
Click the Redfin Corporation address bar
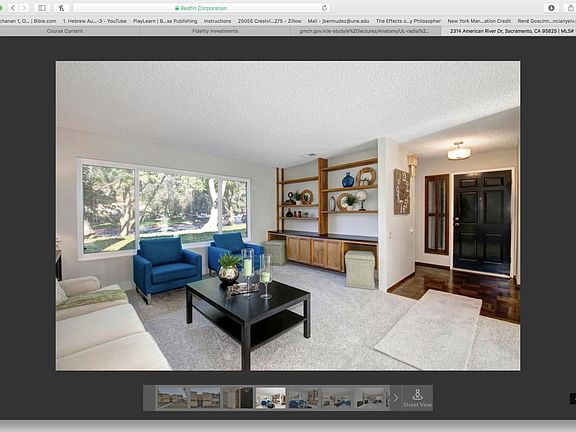coord(201,8)
